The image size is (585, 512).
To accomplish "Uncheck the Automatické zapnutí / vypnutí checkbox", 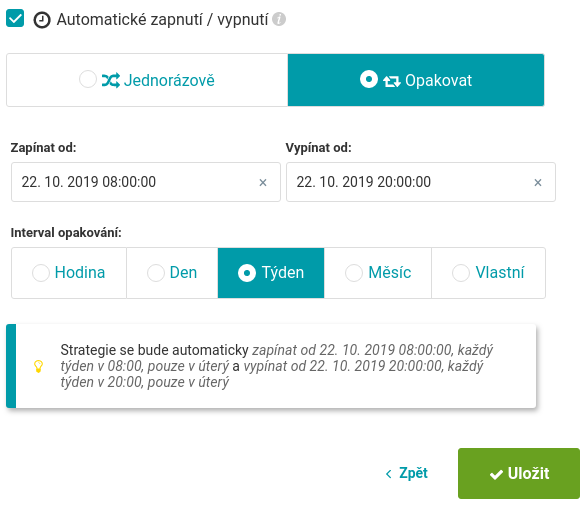I will pyautogui.click(x=15, y=18).
